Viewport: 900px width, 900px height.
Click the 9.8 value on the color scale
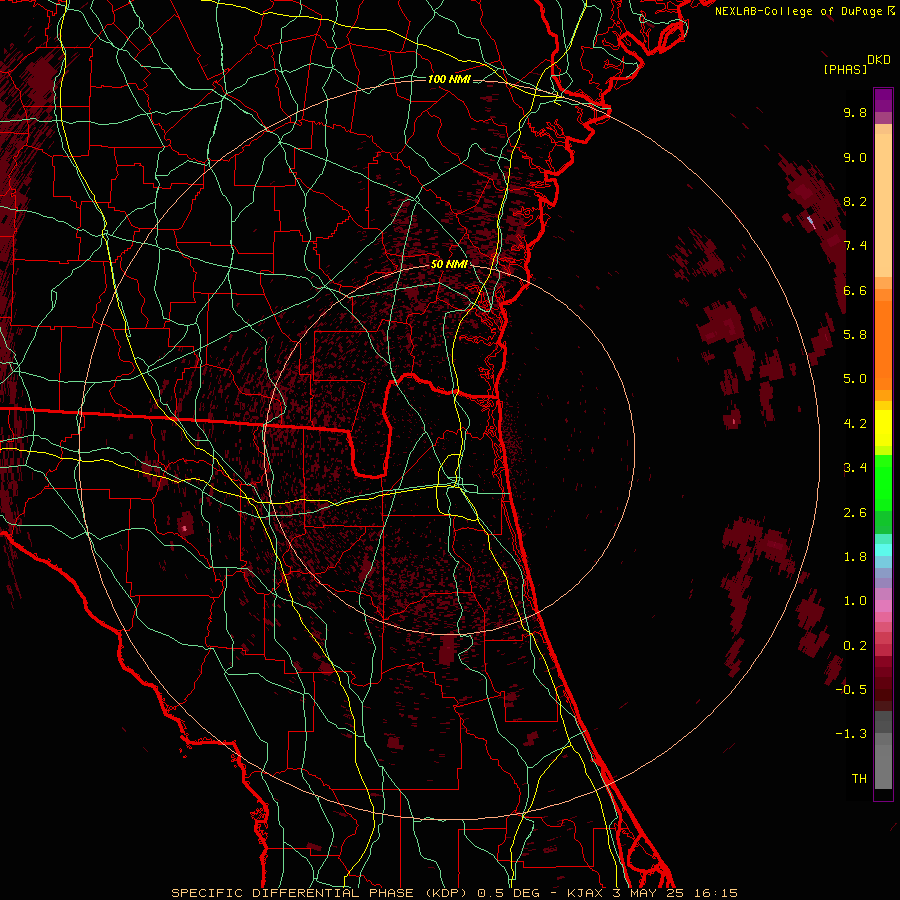855,112
